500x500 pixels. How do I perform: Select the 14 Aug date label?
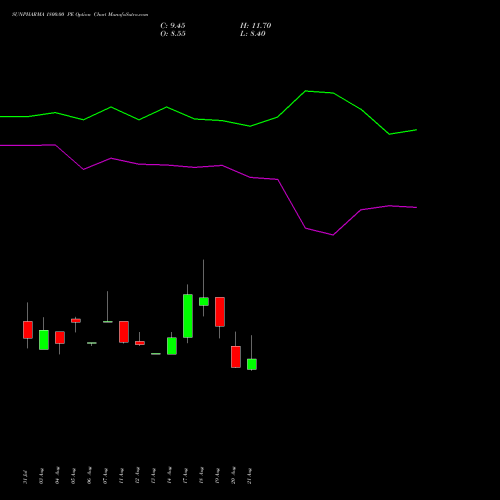pyautogui.click(x=169, y=476)
